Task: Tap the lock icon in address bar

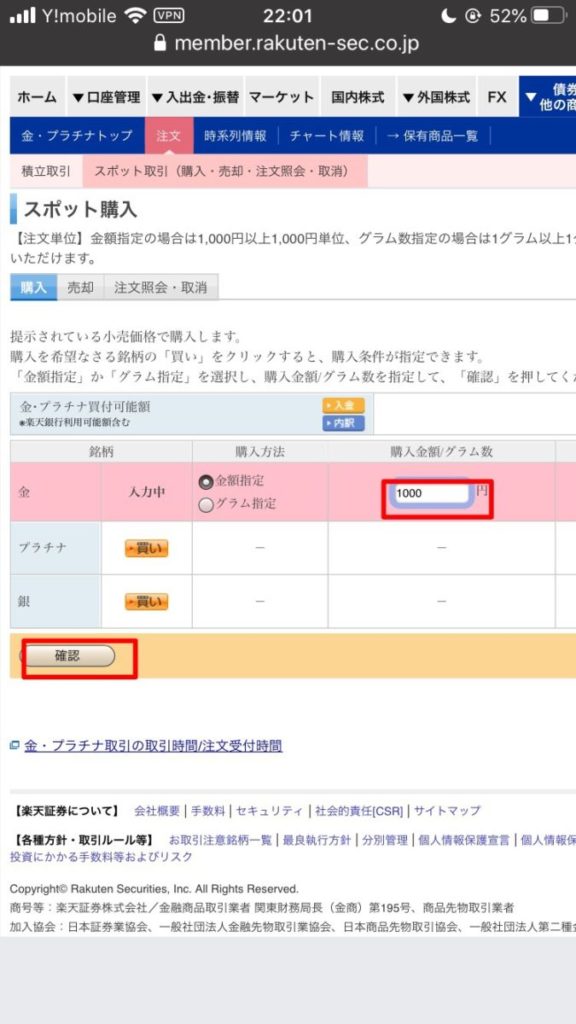Action: 160,43
